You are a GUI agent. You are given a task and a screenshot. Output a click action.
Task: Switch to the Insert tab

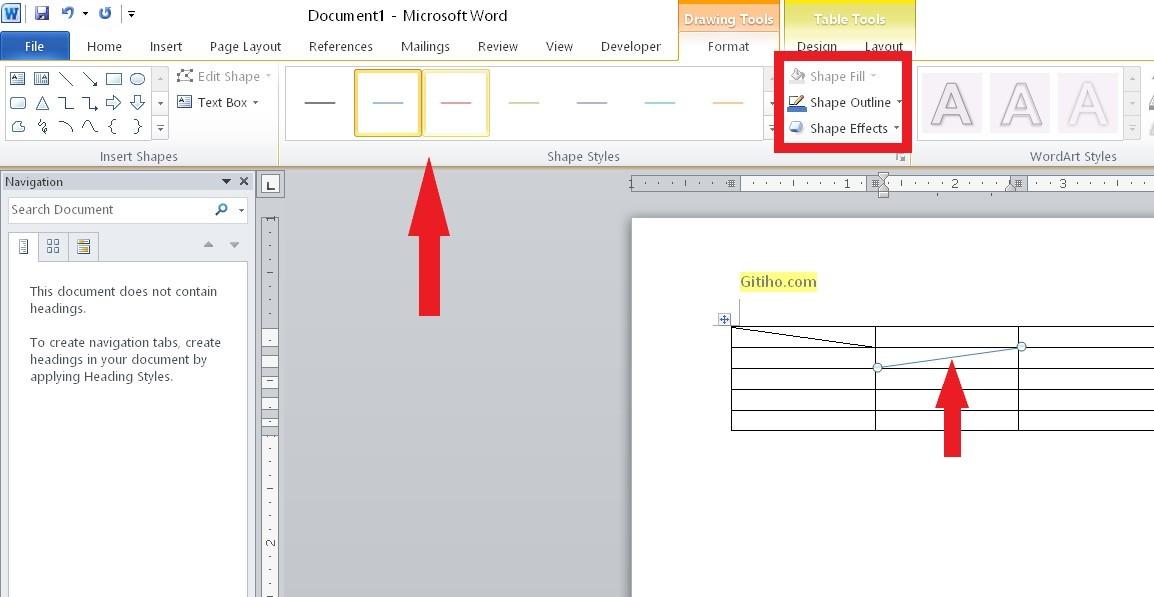(166, 46)
